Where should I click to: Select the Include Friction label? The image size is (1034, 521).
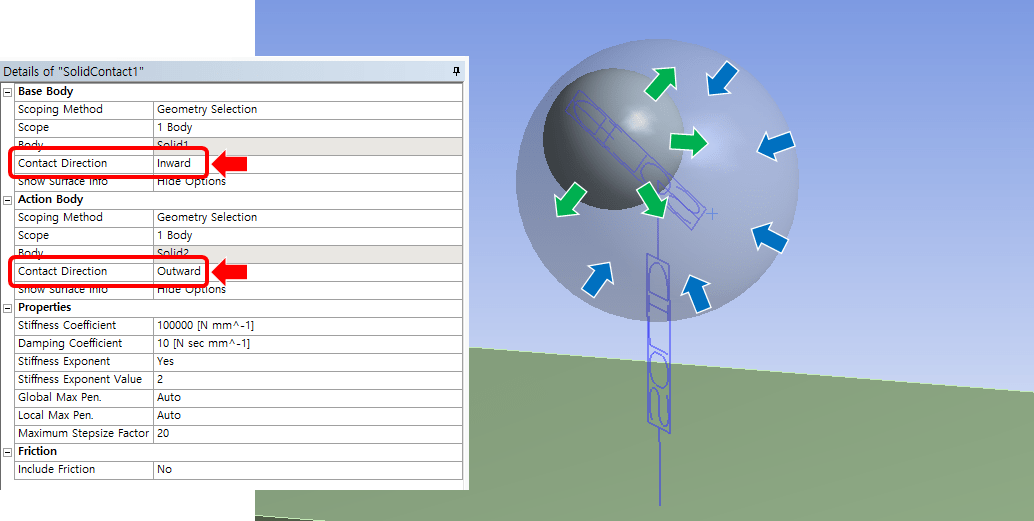(56, 470)
